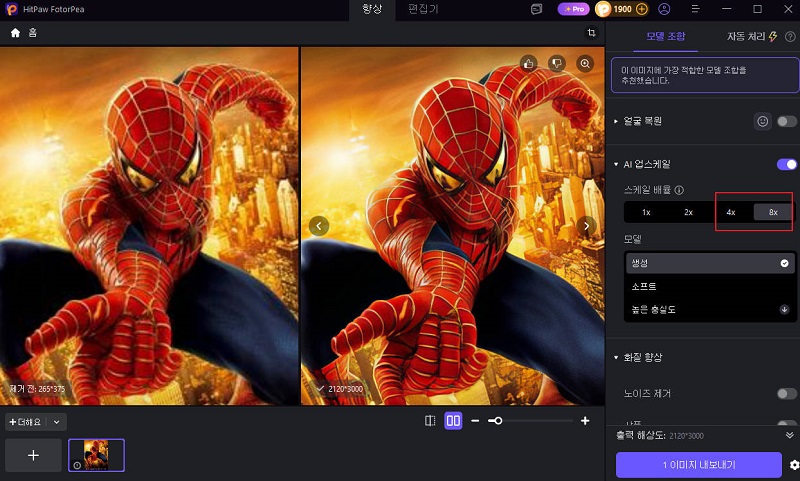Open the magnifier zoom on enhanced image
The width and height of the screenshot is (800, 481).
(x=585, y=63)
